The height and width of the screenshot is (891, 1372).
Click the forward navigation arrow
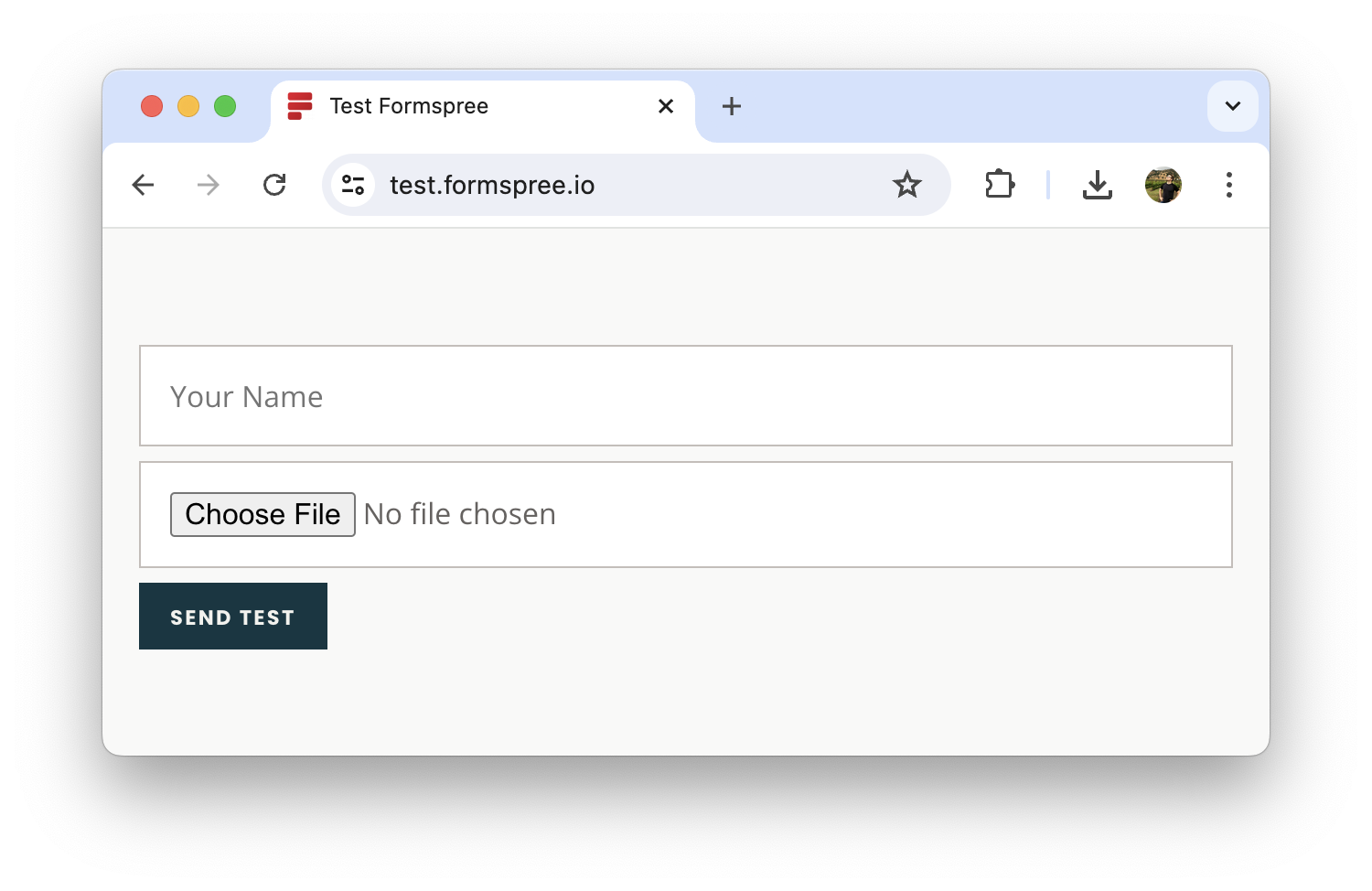209,184
